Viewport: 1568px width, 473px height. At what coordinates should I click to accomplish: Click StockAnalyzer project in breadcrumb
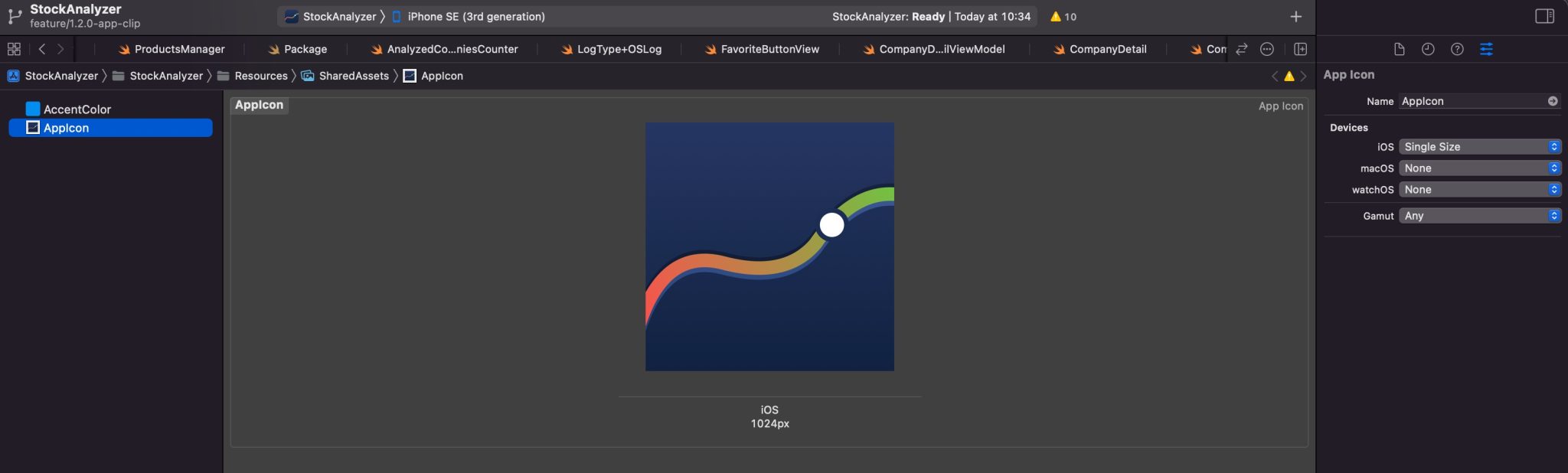[53, 76]
